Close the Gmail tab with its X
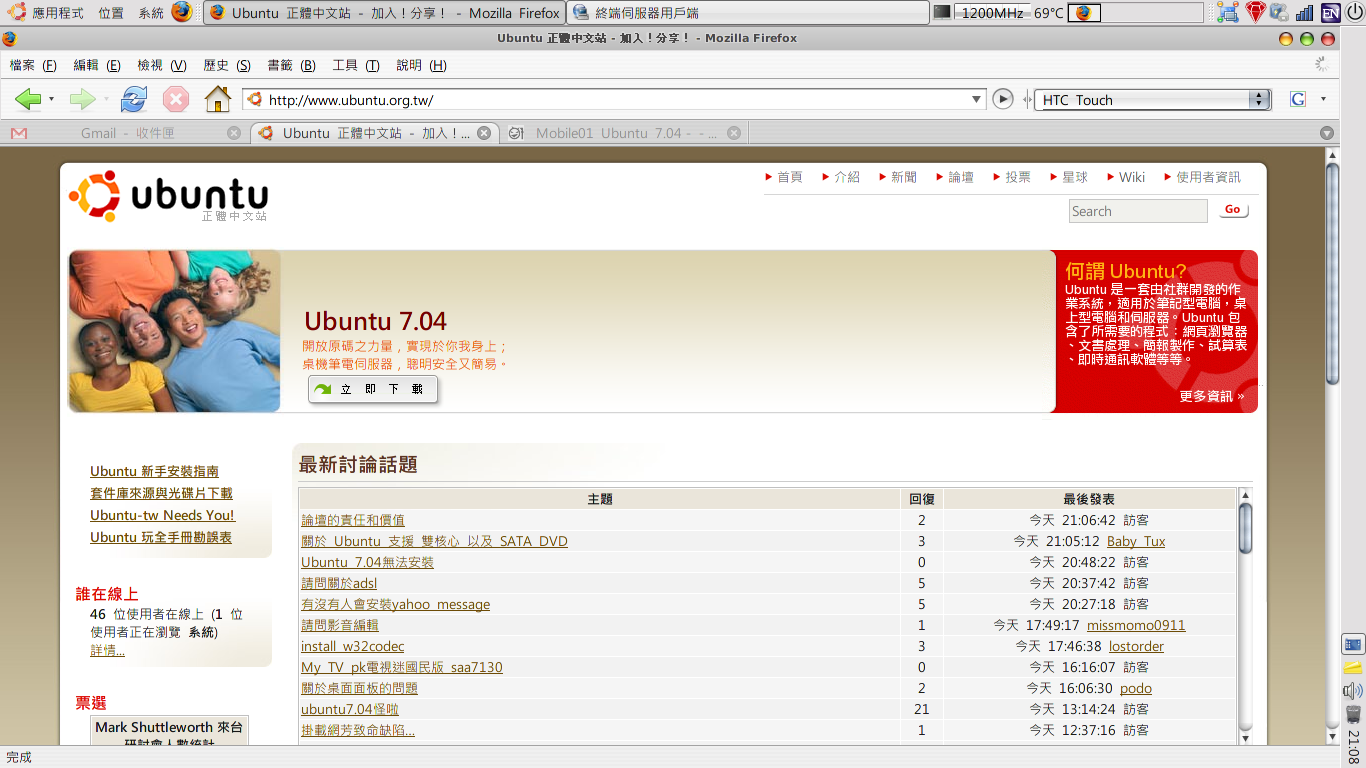 click(x=234, y=133)
